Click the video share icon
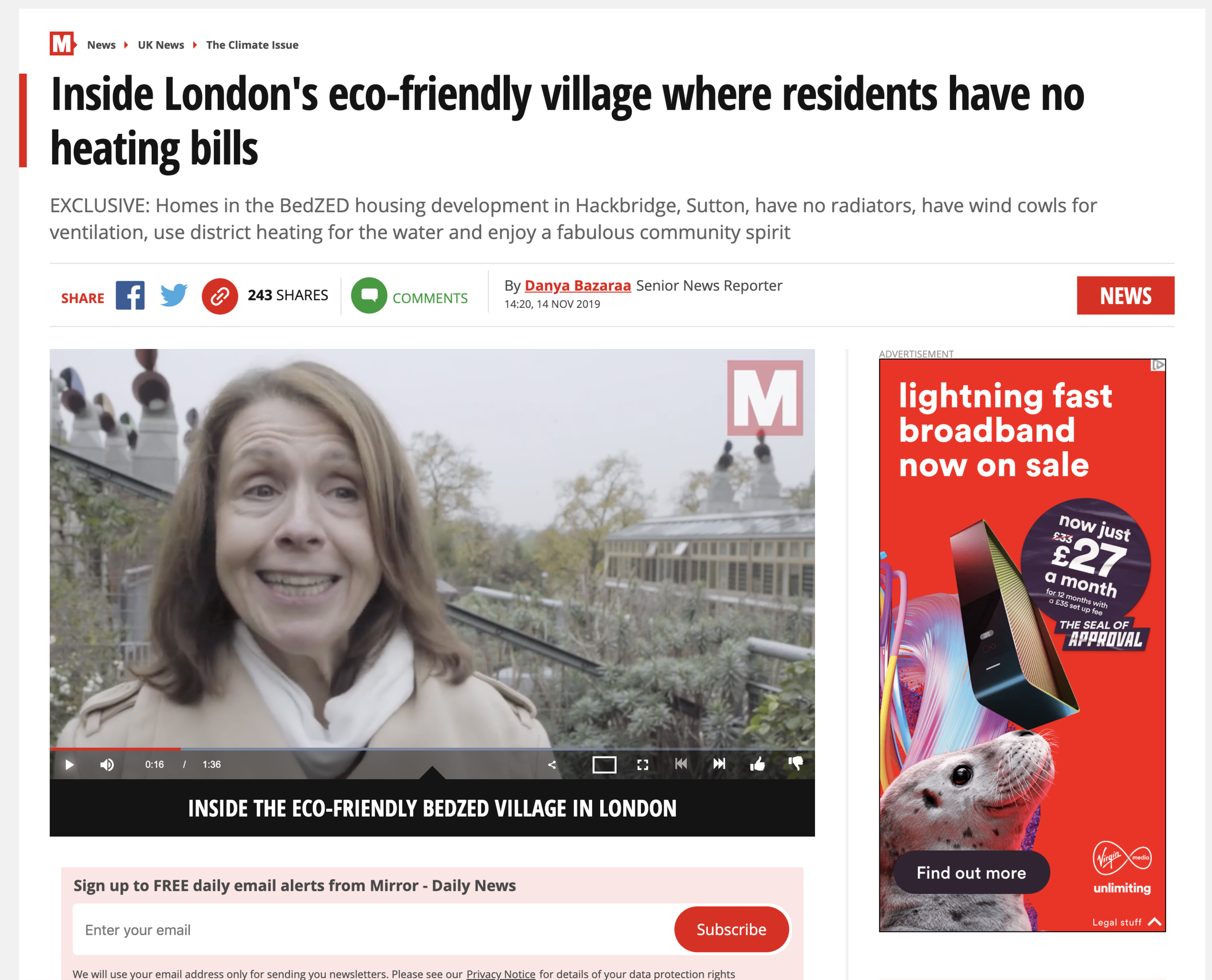 coord(552,764)
